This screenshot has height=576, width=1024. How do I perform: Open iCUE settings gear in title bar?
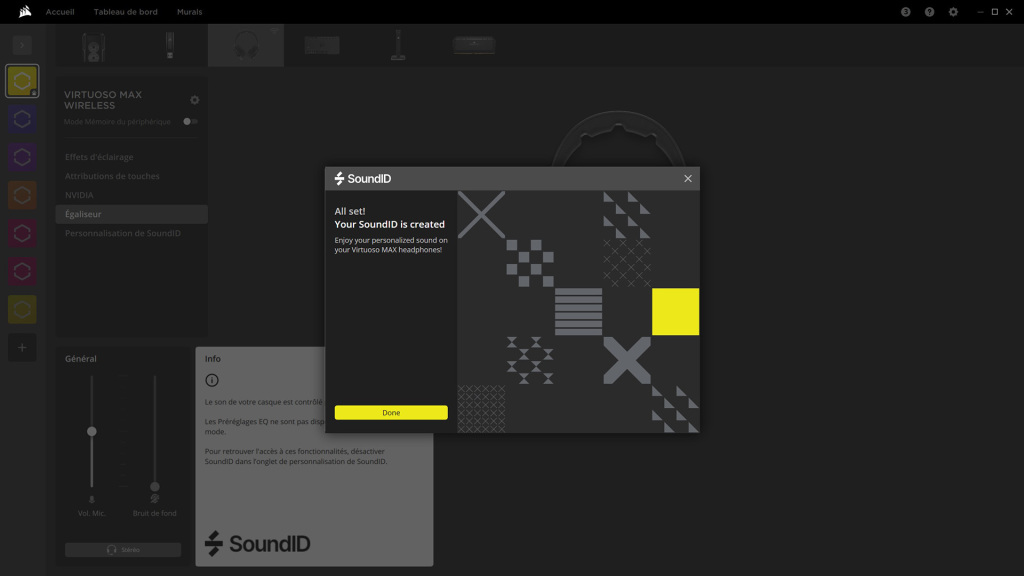point(953,12)
